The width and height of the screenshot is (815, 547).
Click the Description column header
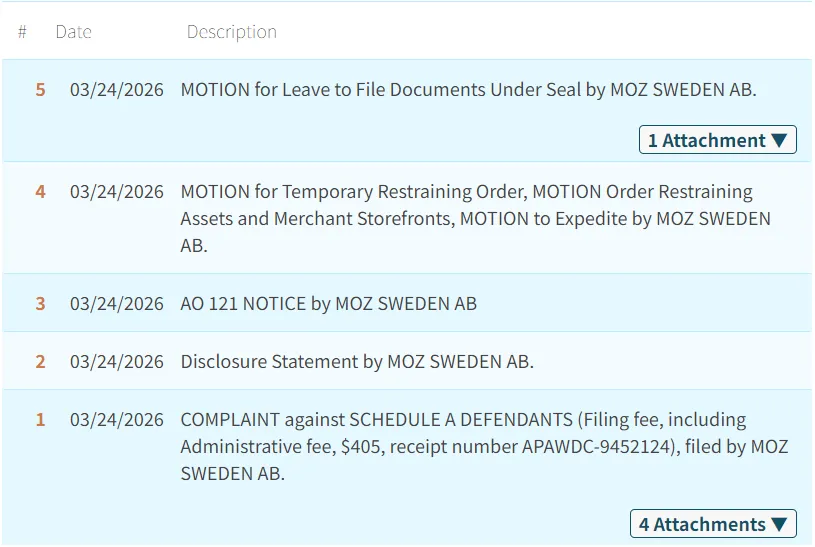[231, 32]
